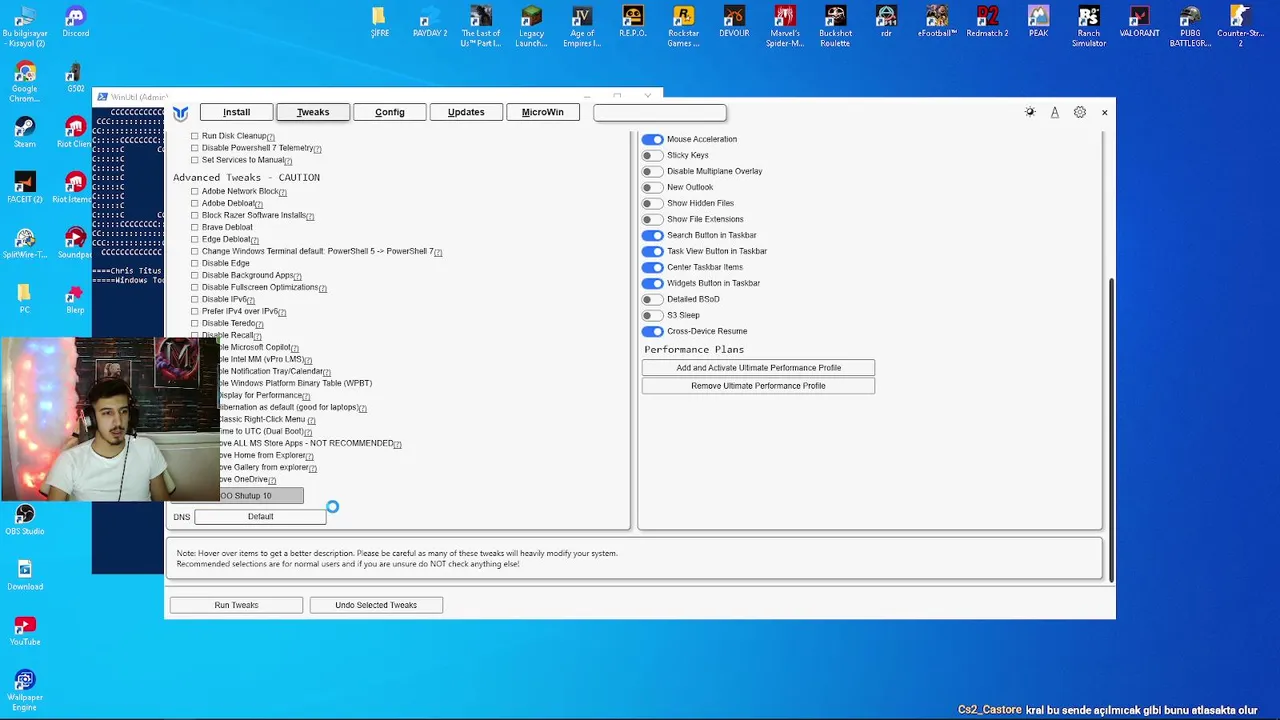The height and width of the screenshot is (720, 1280).
Task: Open the Discord desktop shortcut
Action: [75, 22]
